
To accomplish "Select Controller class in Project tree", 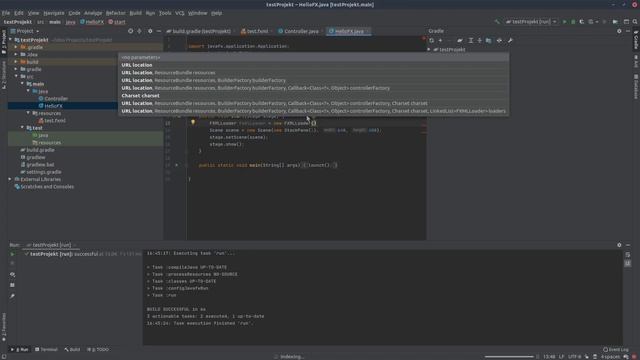I will tap(56, 98).
